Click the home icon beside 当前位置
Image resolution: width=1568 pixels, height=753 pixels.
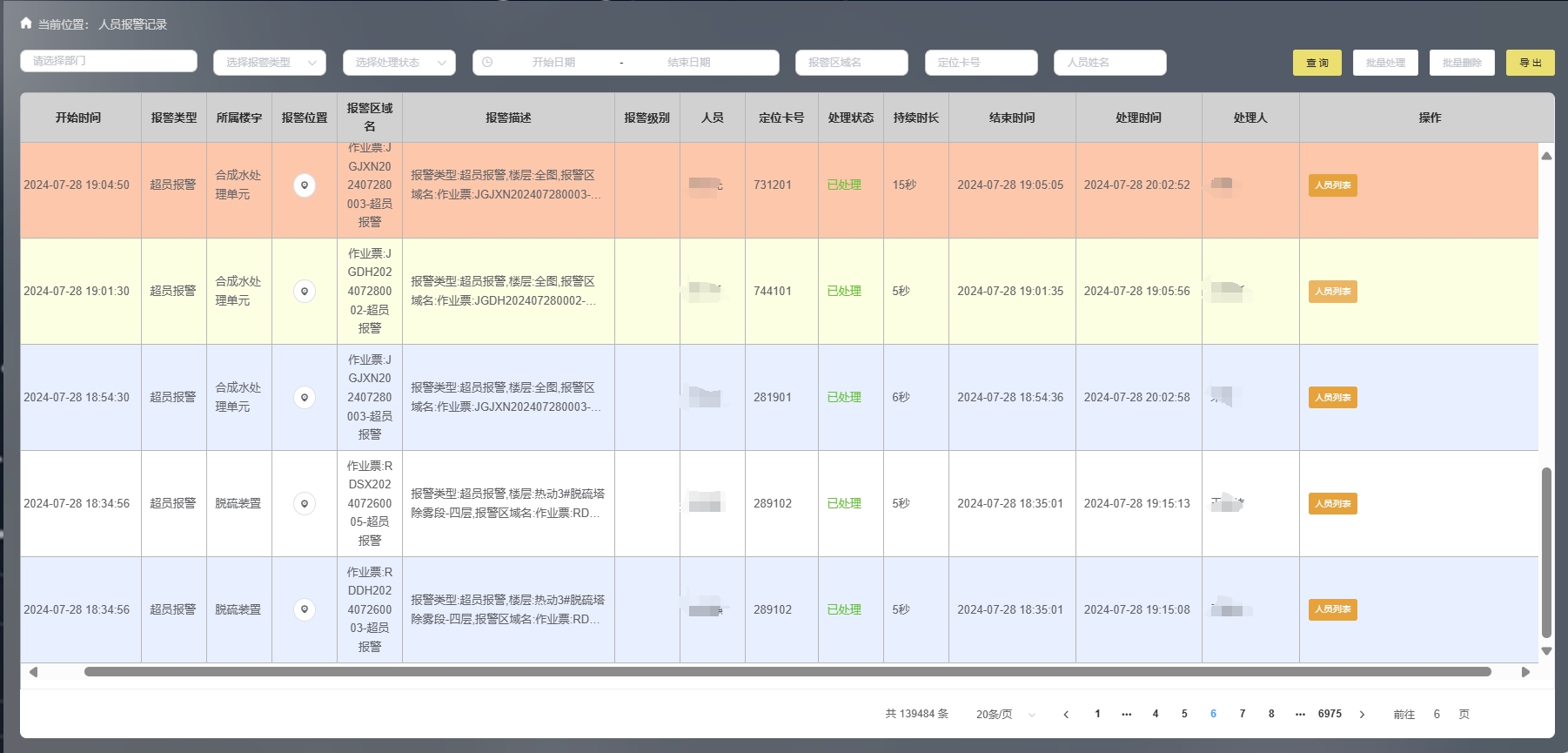(x=26, y=24)
